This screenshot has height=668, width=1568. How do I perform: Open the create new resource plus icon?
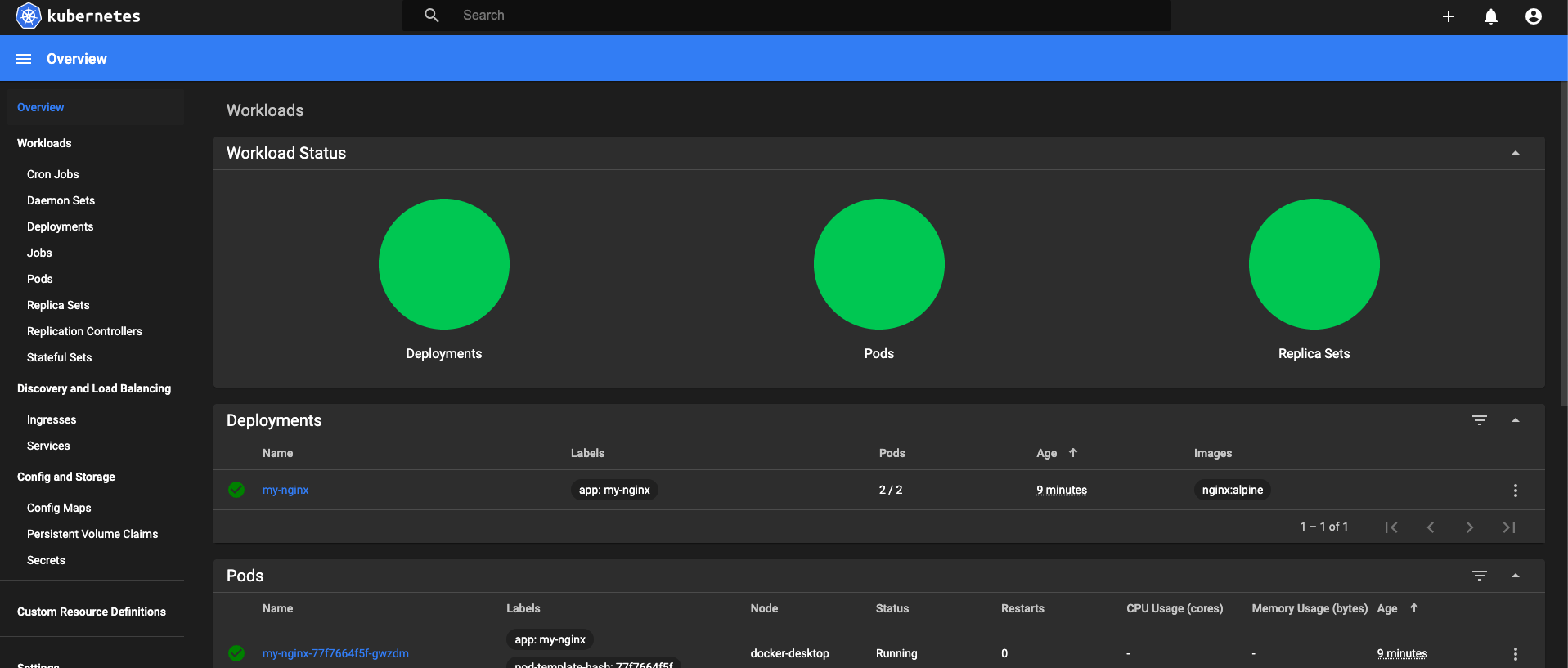(1449, 16)
